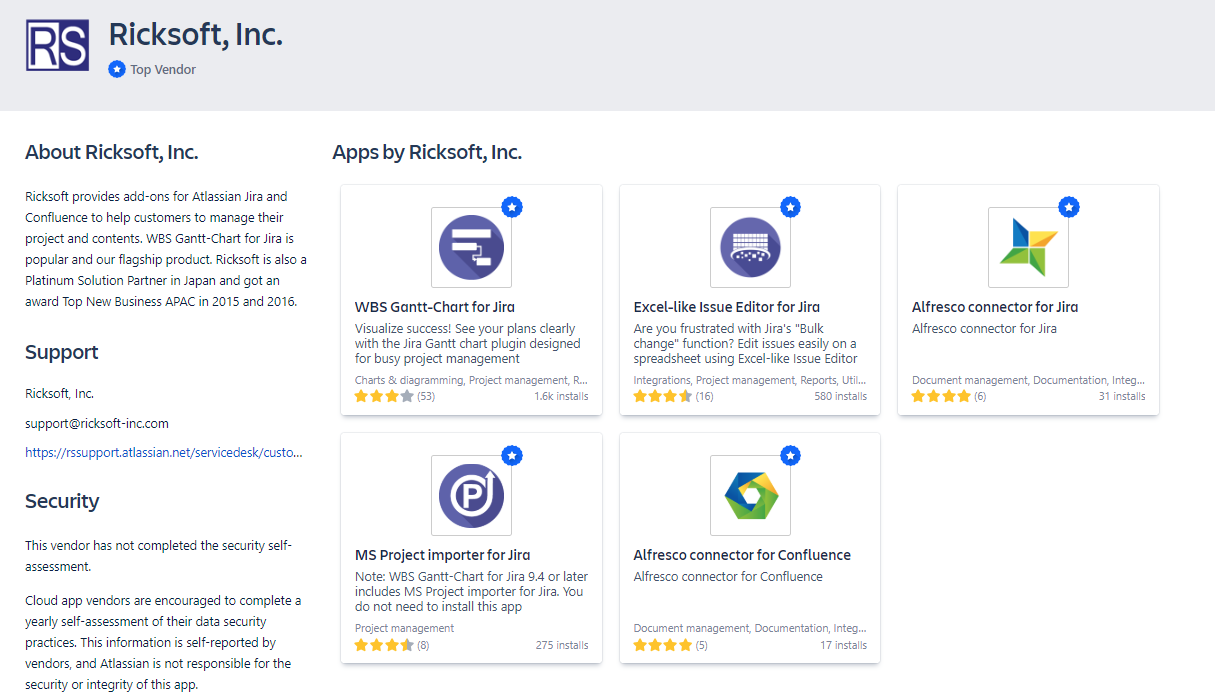Click star rating of WBS Gantt-Chart for Jira
Image resolution: width=1215 pixels, height=700 pixels.
[x=384, y=396]
